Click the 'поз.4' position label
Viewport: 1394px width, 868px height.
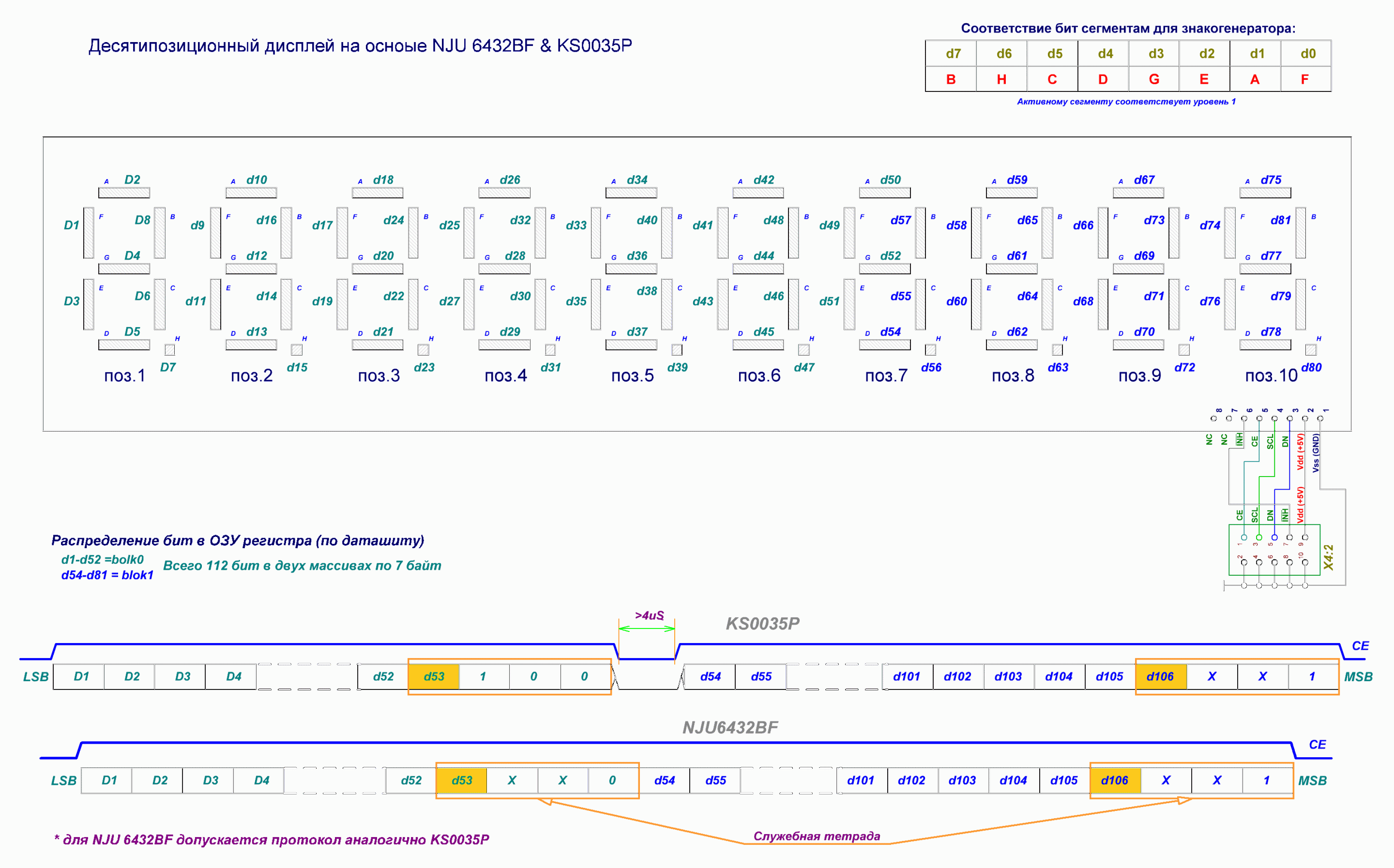(506, 376)
